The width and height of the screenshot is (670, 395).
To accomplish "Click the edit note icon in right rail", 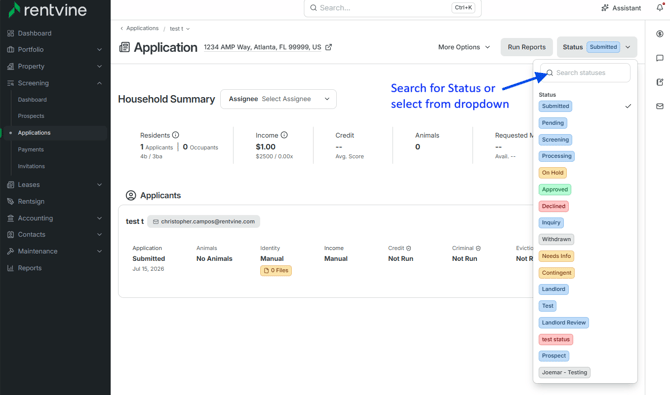I will coord(660,82).
